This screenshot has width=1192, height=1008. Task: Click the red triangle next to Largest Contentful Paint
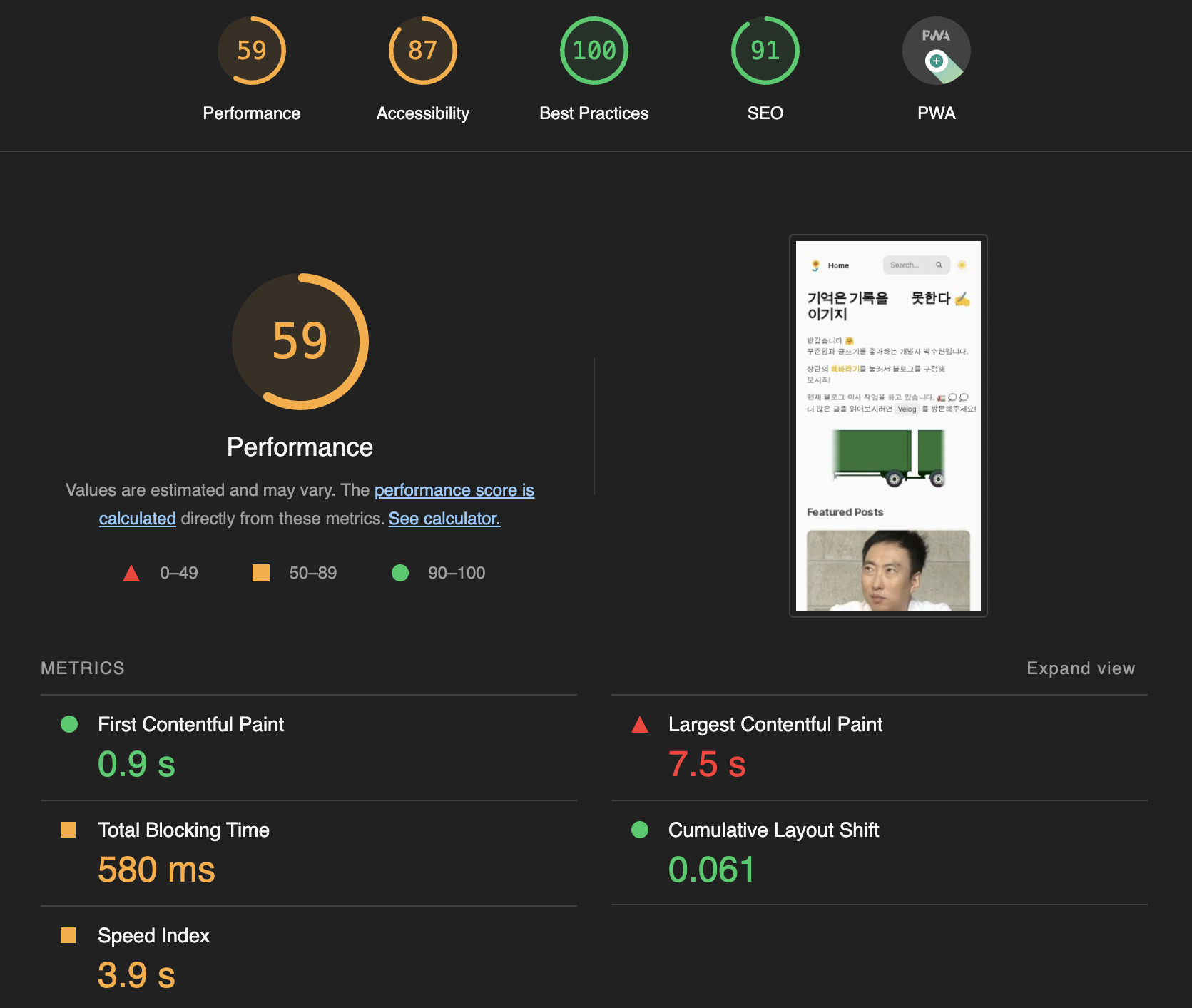(x=640, y=725)
